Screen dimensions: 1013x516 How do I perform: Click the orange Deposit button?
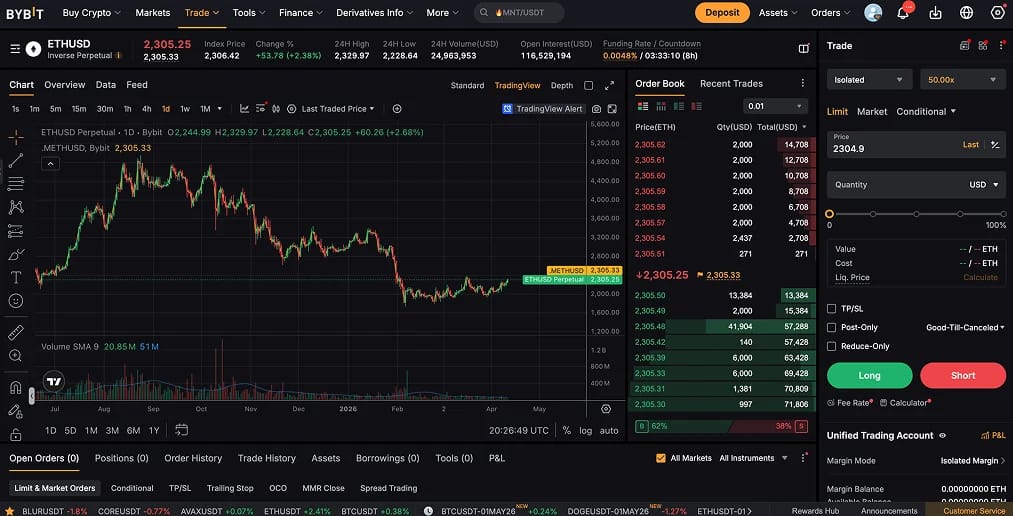pyautogui.click(x=722, y=13)
